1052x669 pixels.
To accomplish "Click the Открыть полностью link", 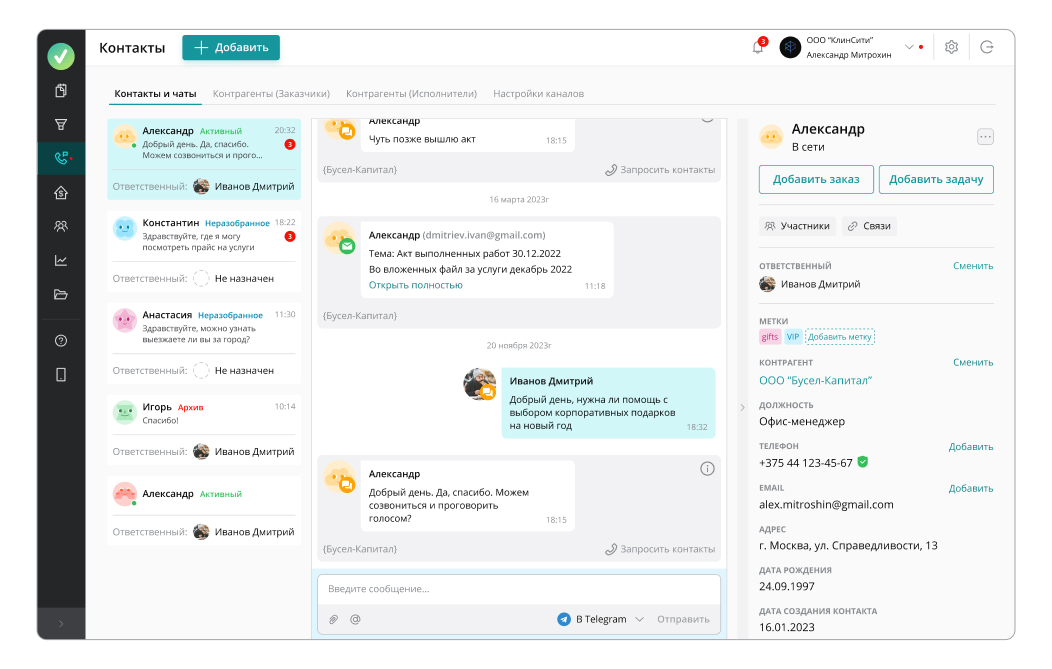I will click(415, 285).
